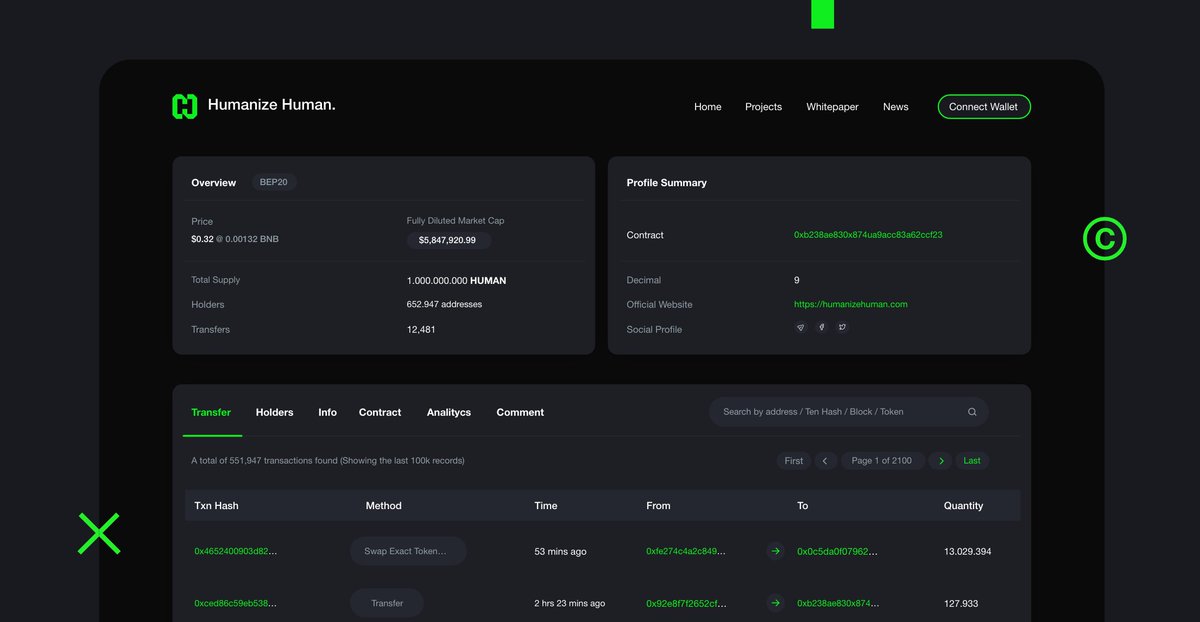Open From address 0x92e8f7f2652cf...
1200x622 pixels.
[x=686, y=603]
